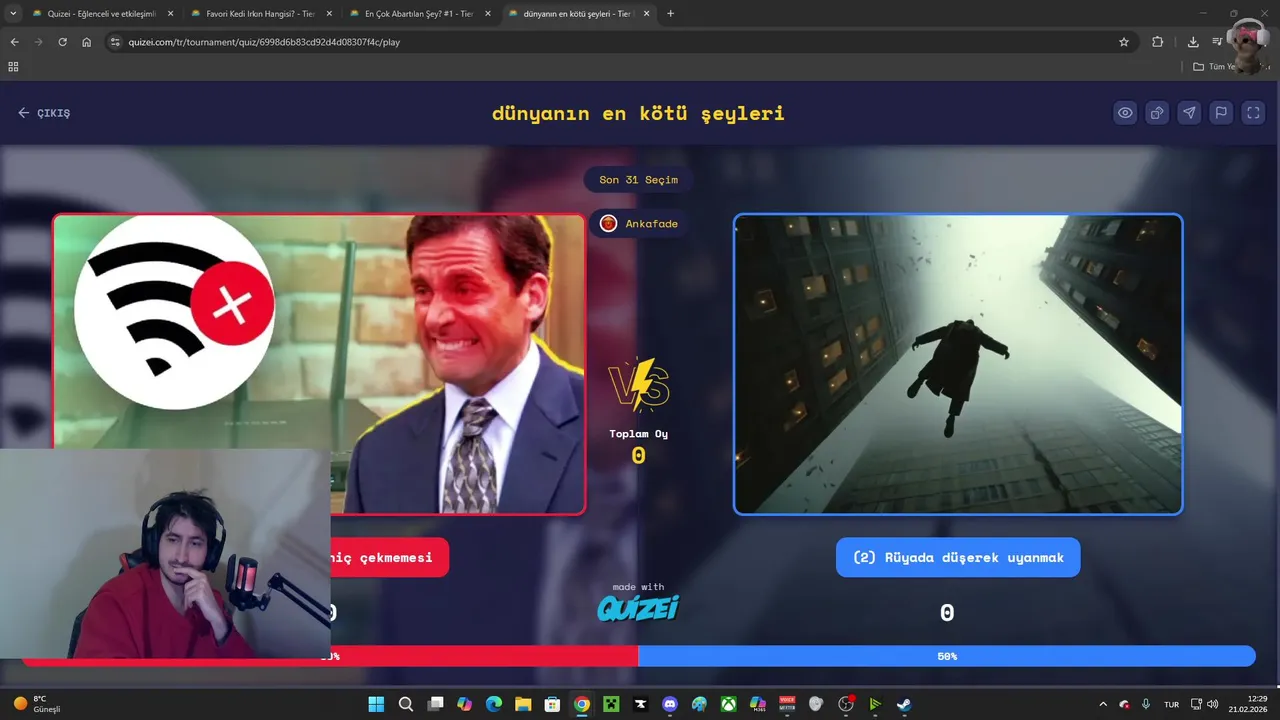Click the quizei.com URL address bar

click(620, 42)
